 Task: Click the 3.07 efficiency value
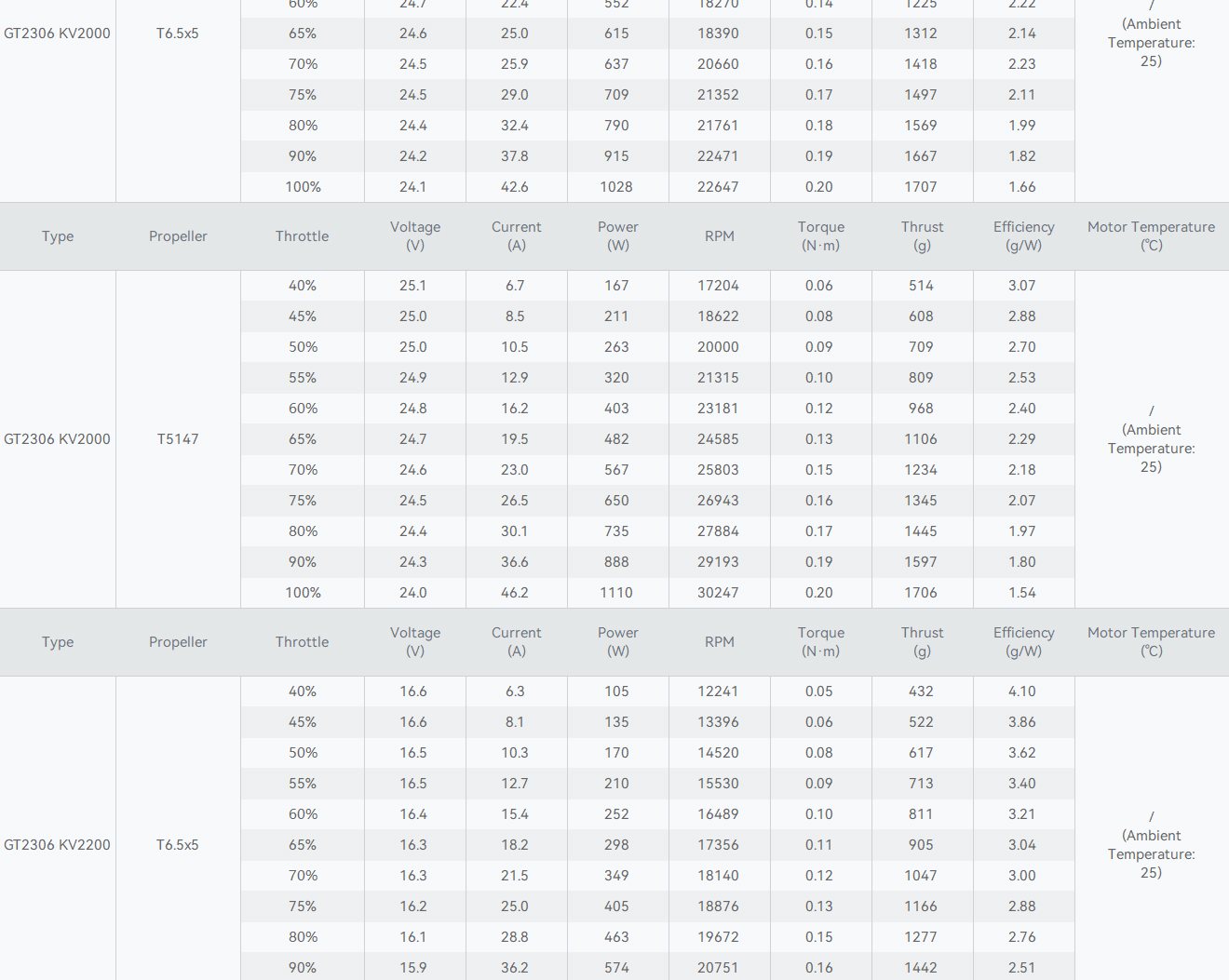1021,286
